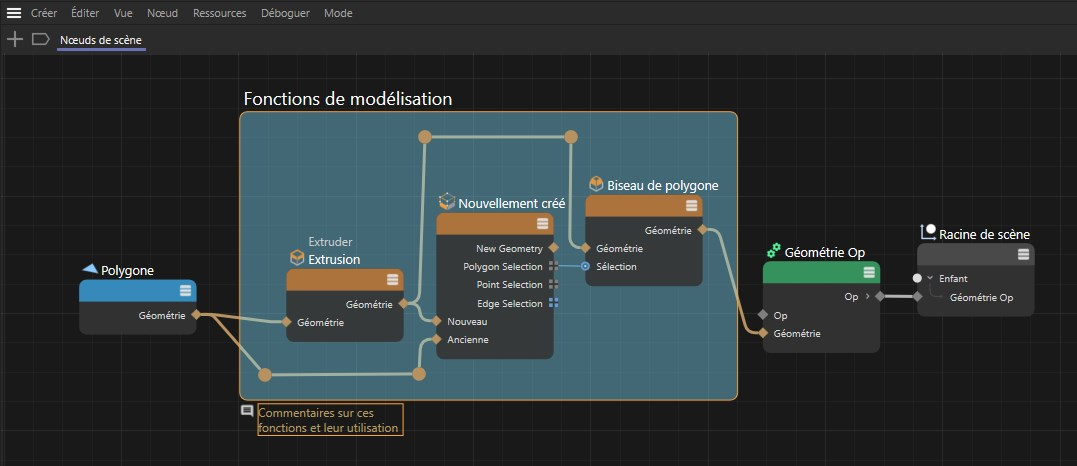1077x466 pixels.
Task: Click the Extrusion node cube icon
Action: [x=297, y=258]
